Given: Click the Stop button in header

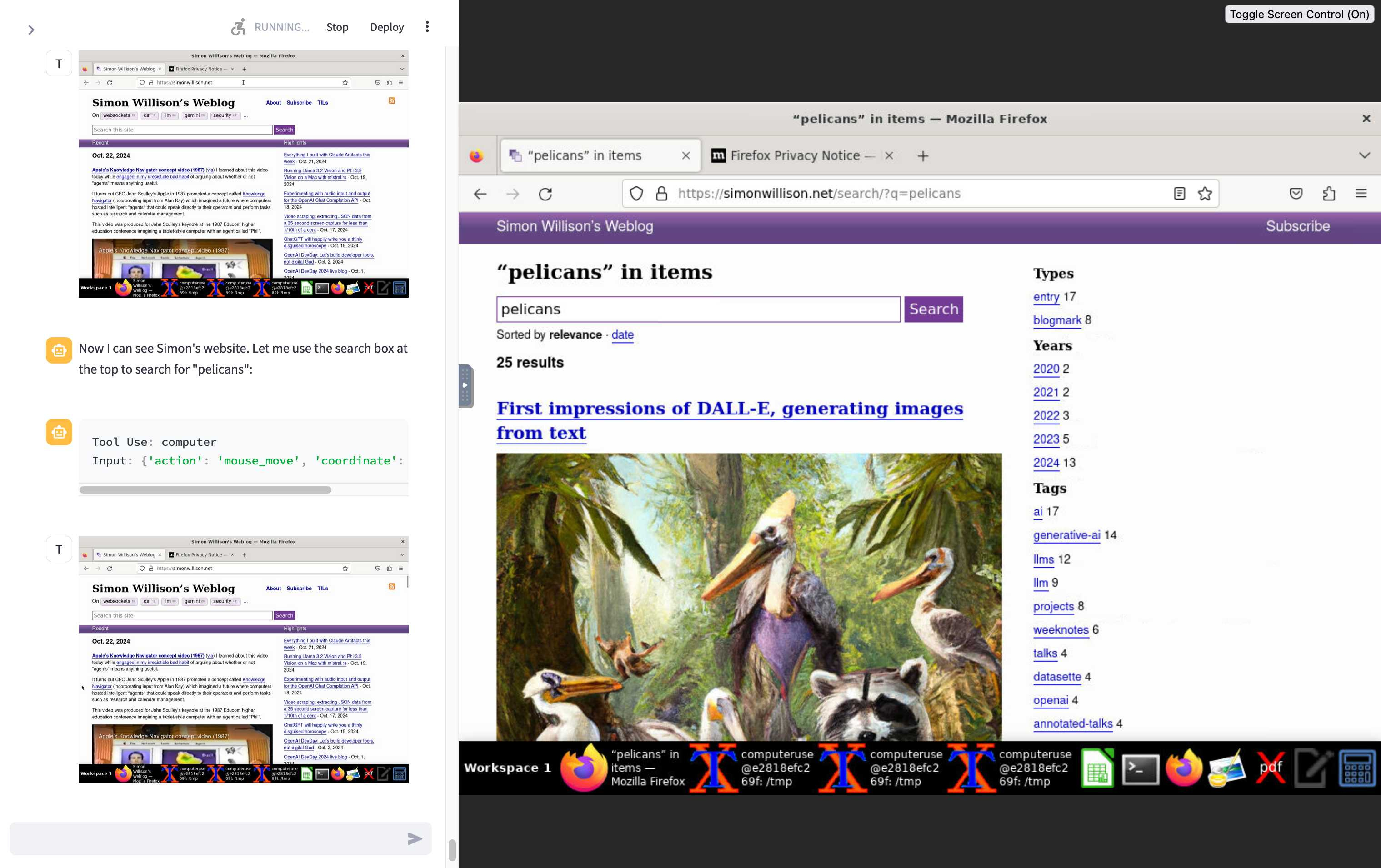Looking at the screenshot, I should [x=337, y=27].
